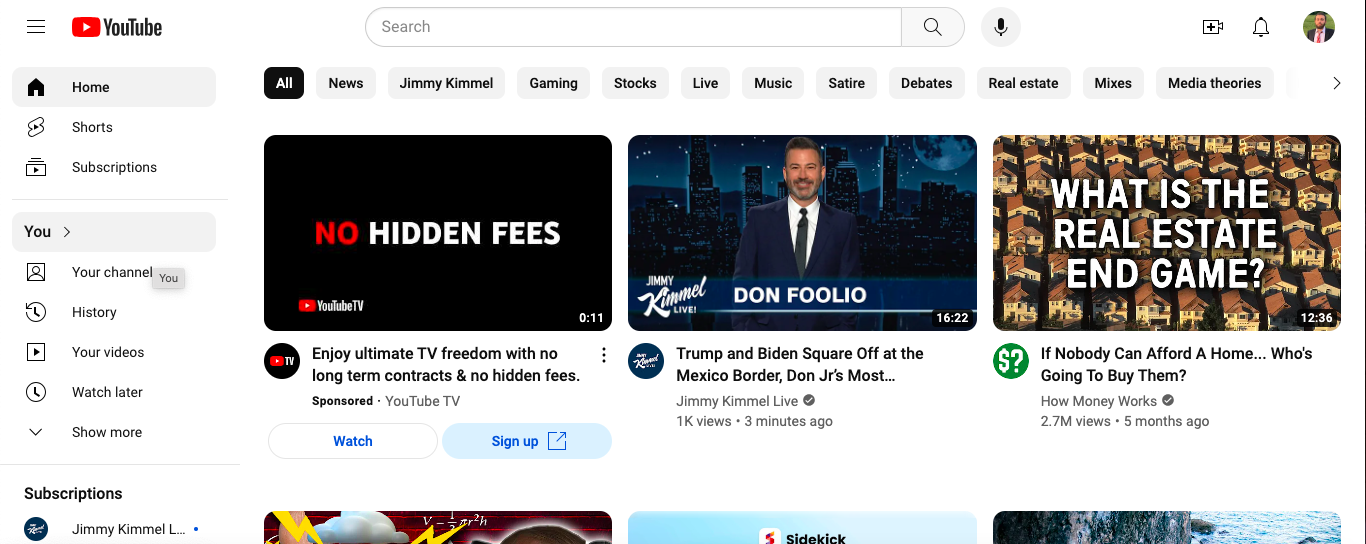Click the How Money Works channel avatar
Screen dimensions: 1366x544
pos(1011,361)
